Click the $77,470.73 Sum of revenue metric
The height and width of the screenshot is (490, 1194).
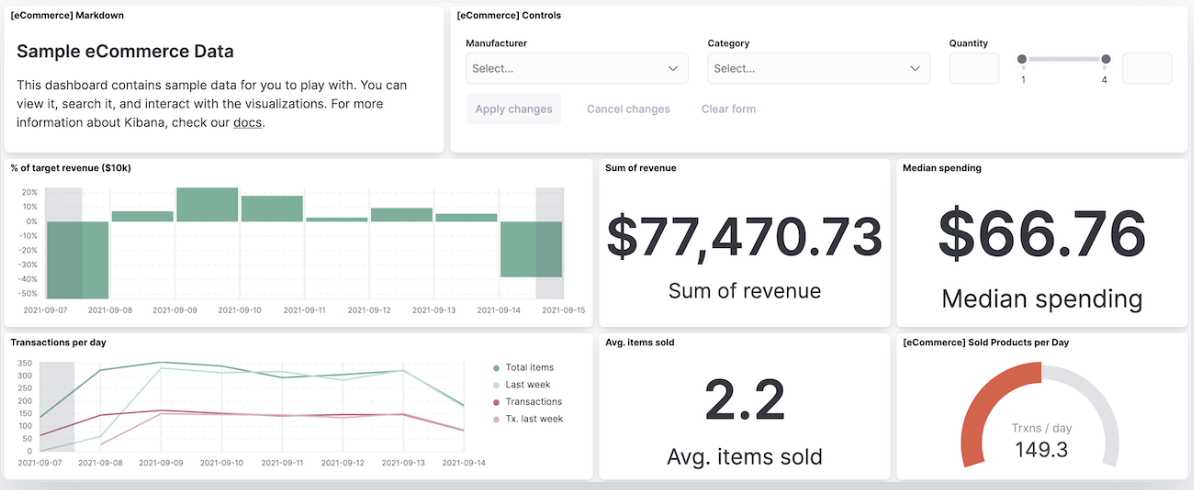coord(744,236)
